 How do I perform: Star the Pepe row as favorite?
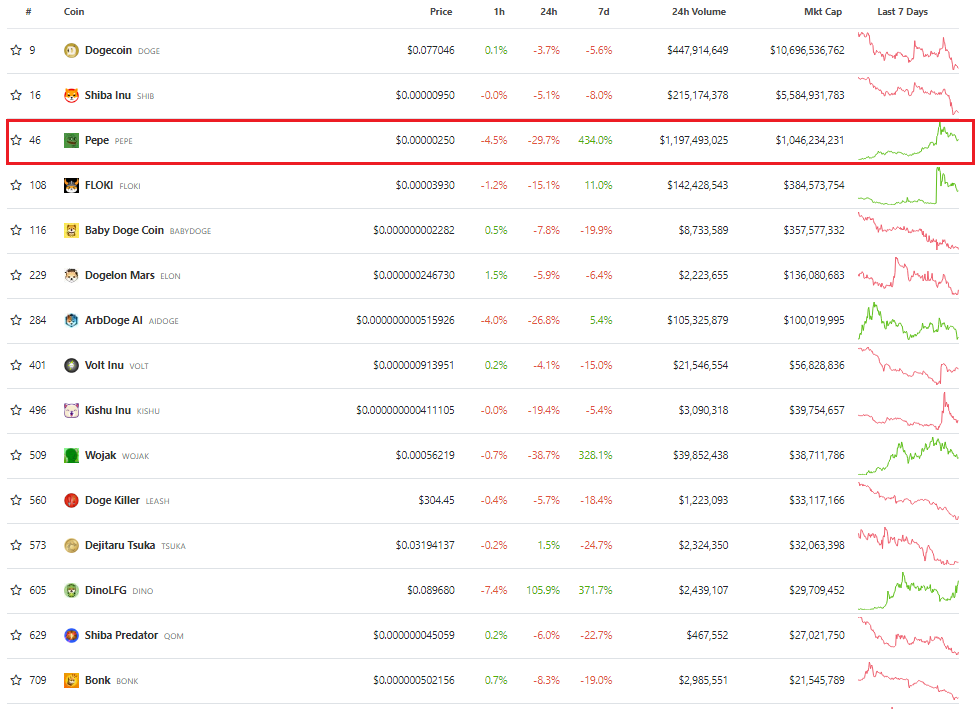coord(16,140)
